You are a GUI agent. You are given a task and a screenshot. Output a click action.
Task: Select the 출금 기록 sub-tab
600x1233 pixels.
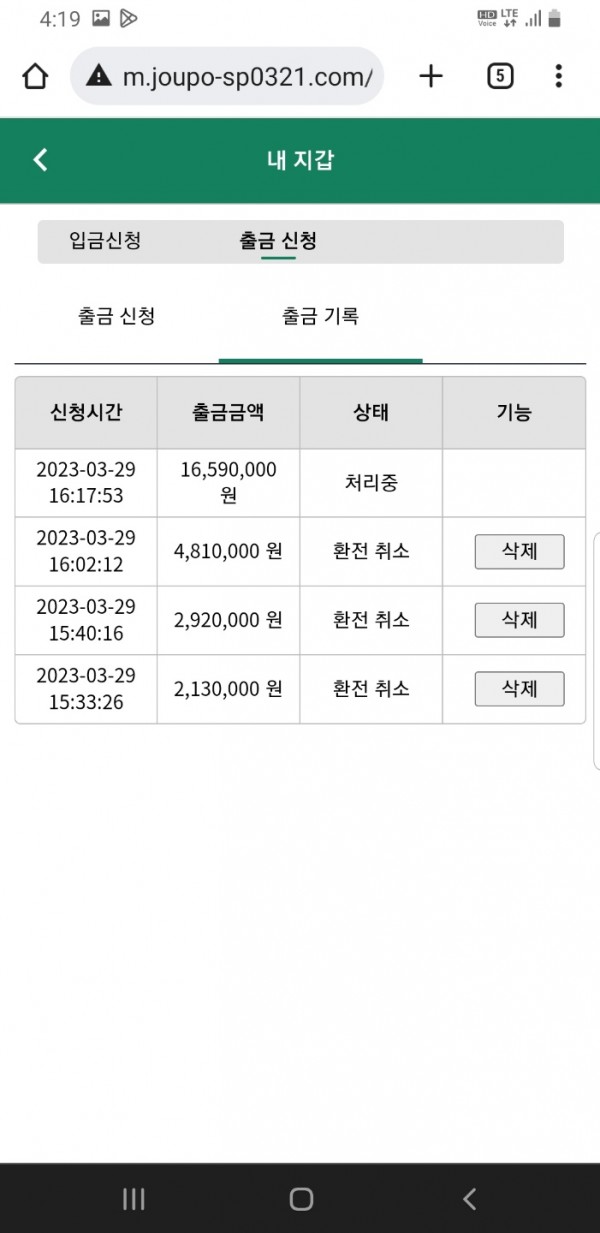(320, 317)
